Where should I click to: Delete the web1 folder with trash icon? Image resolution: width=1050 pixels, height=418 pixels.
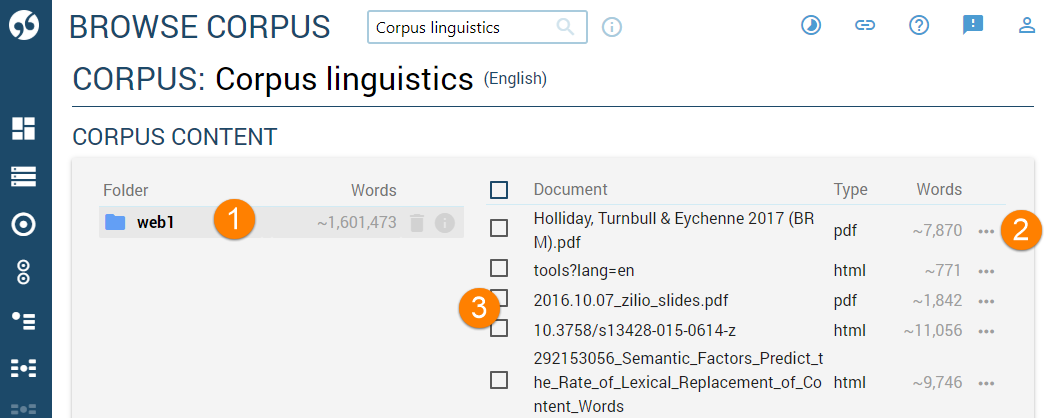[417, 222]
